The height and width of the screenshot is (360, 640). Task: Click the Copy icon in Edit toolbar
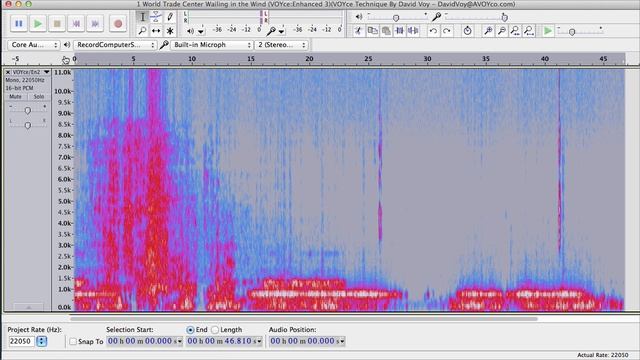pos(372,31)
